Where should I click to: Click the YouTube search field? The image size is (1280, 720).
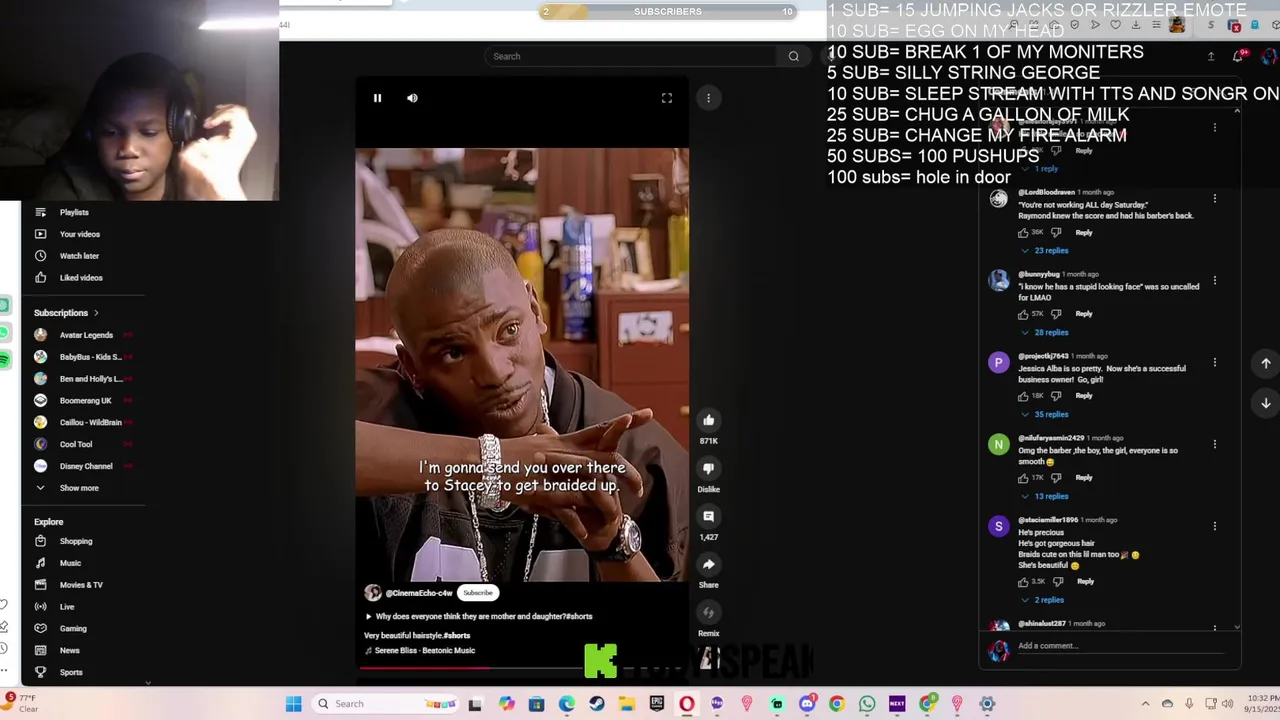click(630, 56)
